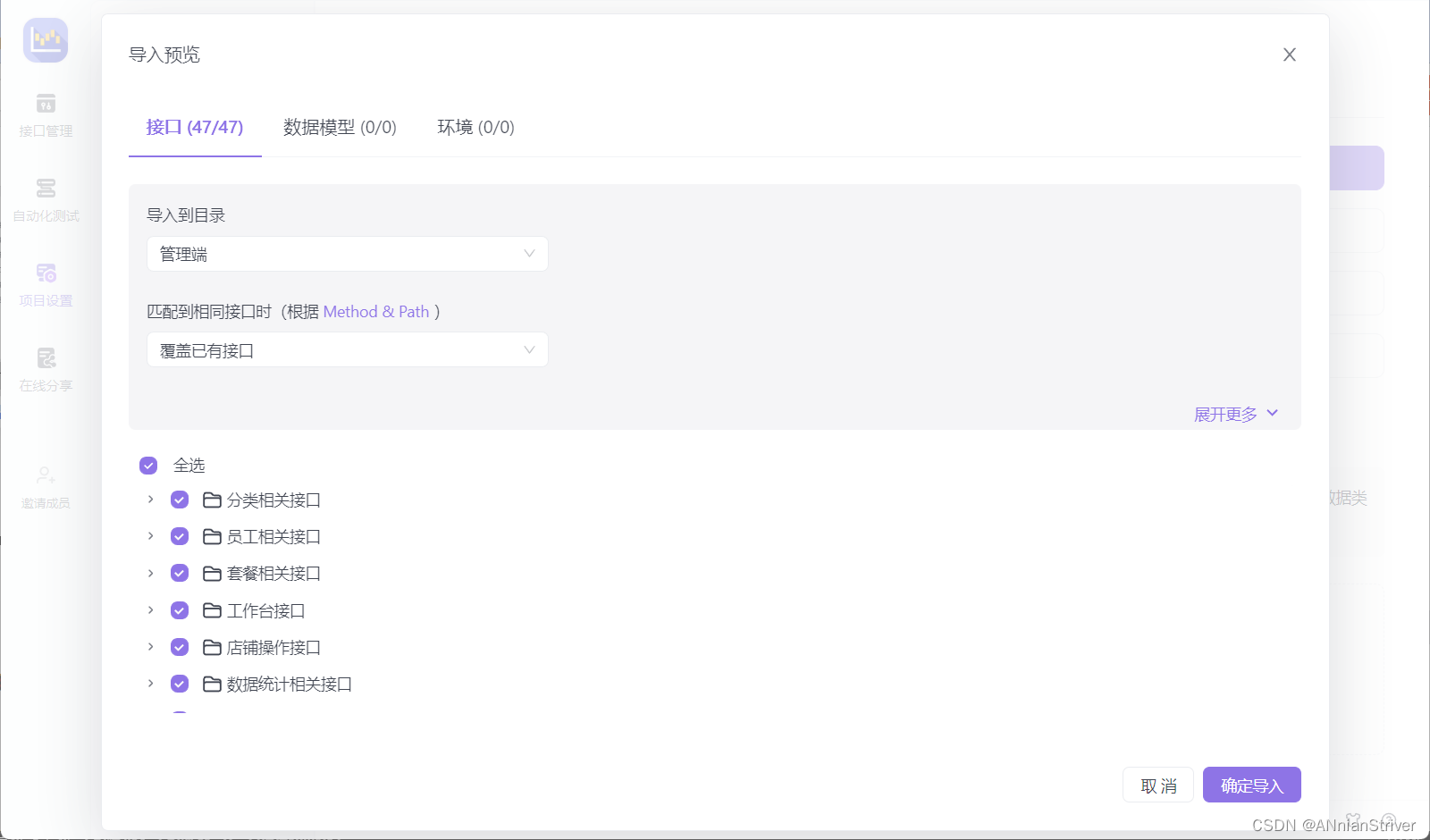Viewport: 1430px width, 840px height.
Task: Click 展开更多 expander link
Action: pyautogui.click(x=1236, y=414)
